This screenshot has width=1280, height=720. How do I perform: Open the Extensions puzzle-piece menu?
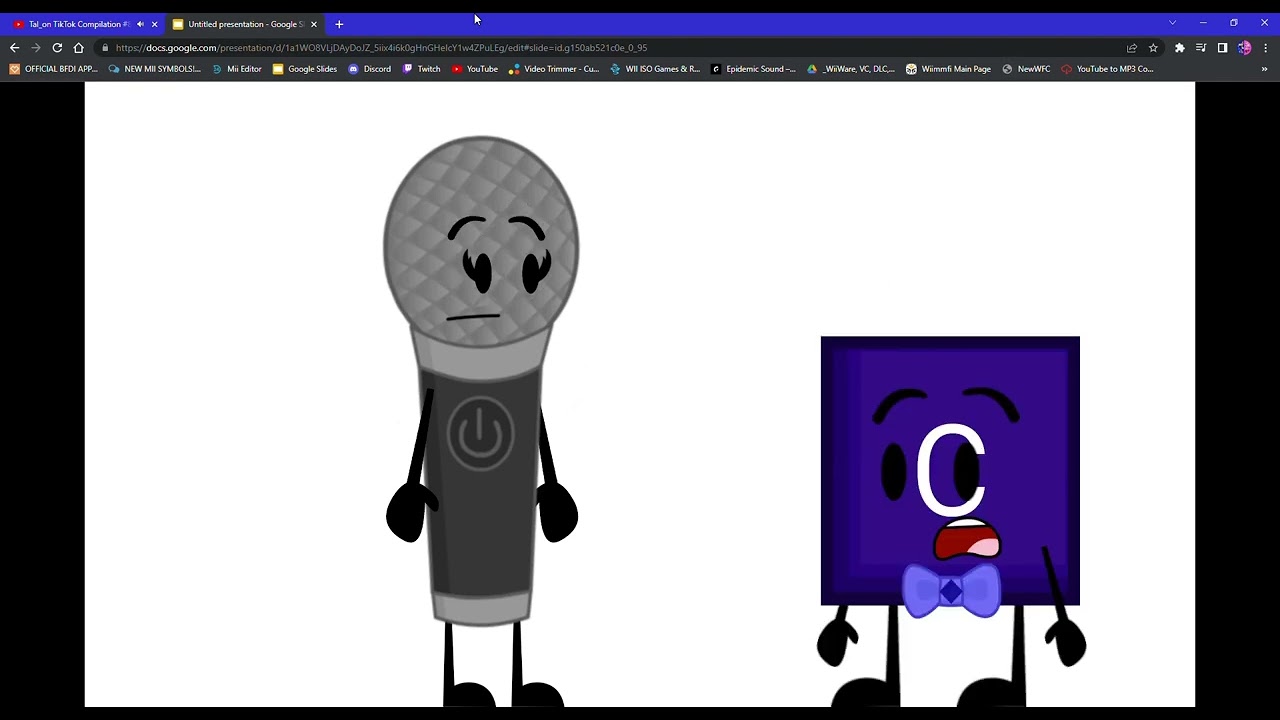click(x=1180, y=48)
